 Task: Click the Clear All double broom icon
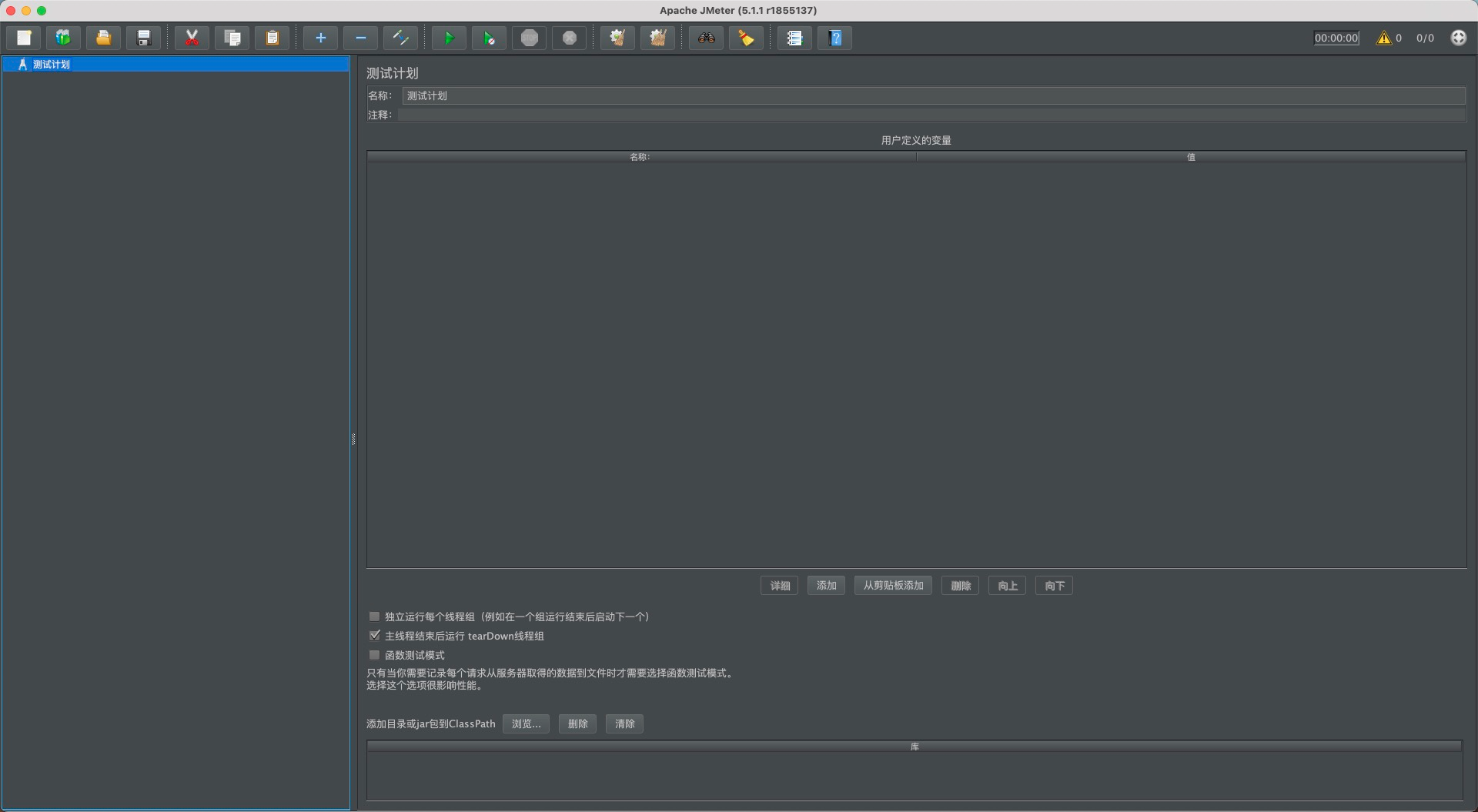657,38
